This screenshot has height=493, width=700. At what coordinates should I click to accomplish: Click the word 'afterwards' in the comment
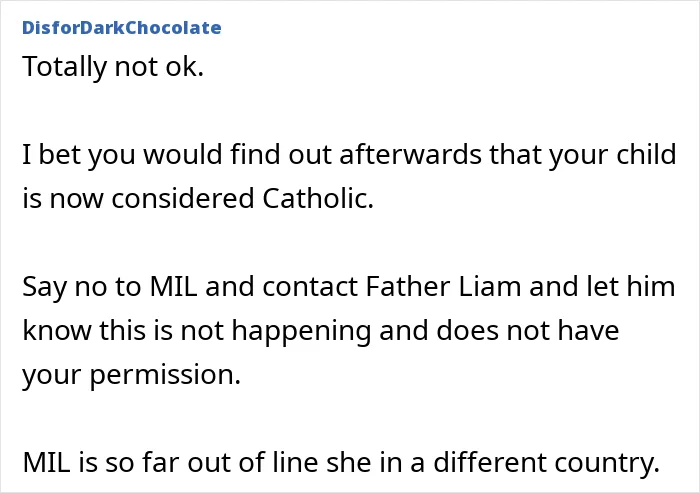click(410, 155)
